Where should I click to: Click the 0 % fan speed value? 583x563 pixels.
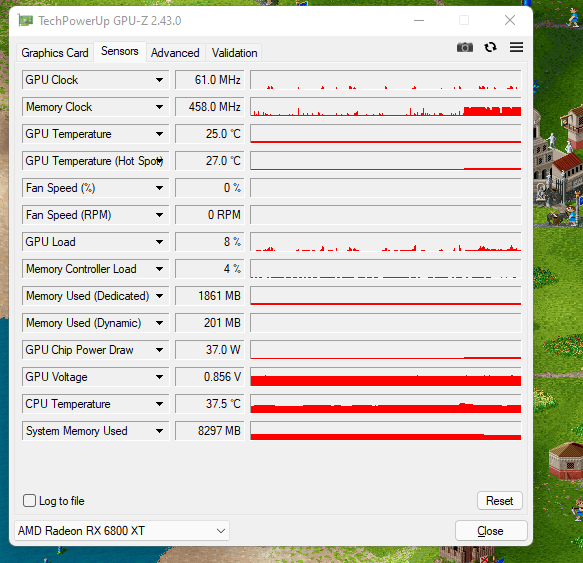coord(210,188)
